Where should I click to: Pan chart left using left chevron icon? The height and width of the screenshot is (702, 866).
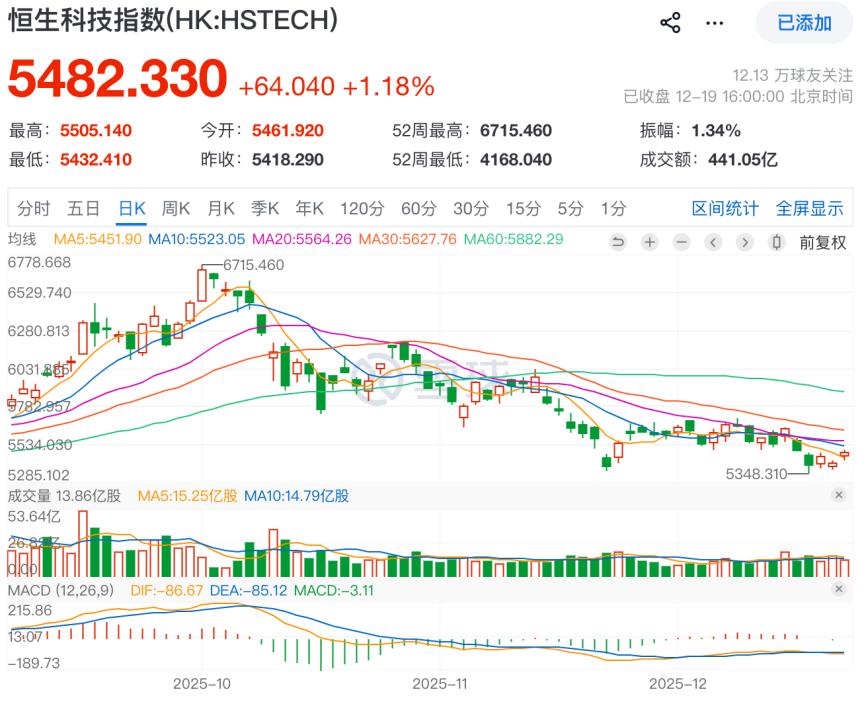click(712, 242)
